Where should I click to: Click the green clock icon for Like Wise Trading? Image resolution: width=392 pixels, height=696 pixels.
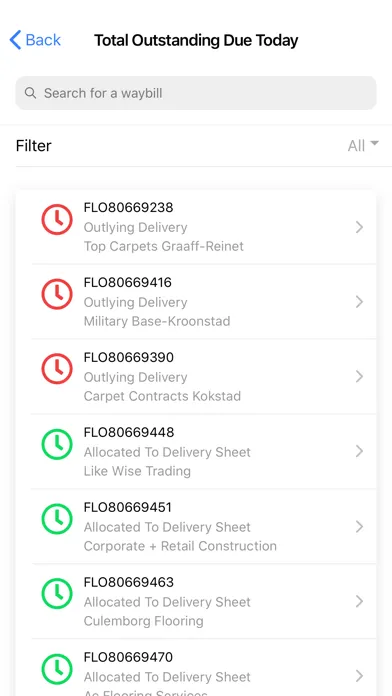tap(57, 444)
